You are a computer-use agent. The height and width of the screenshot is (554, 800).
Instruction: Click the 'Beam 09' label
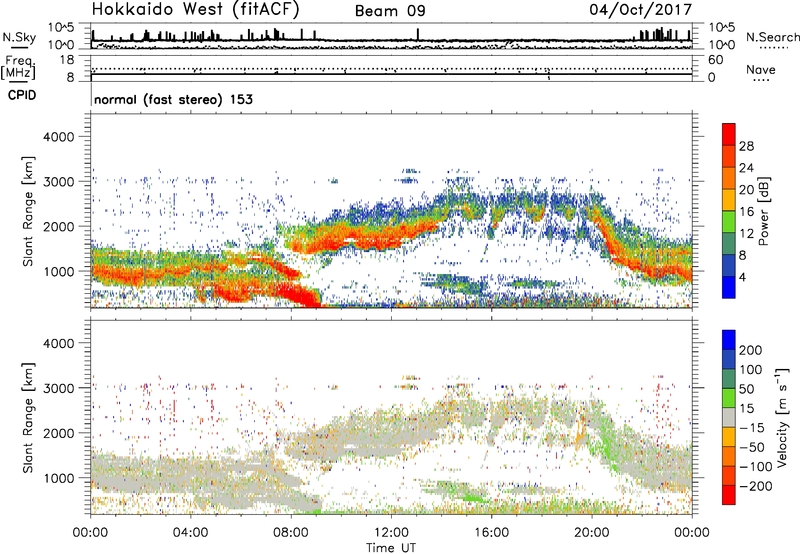pyautogui.click(x=390, y=11)
